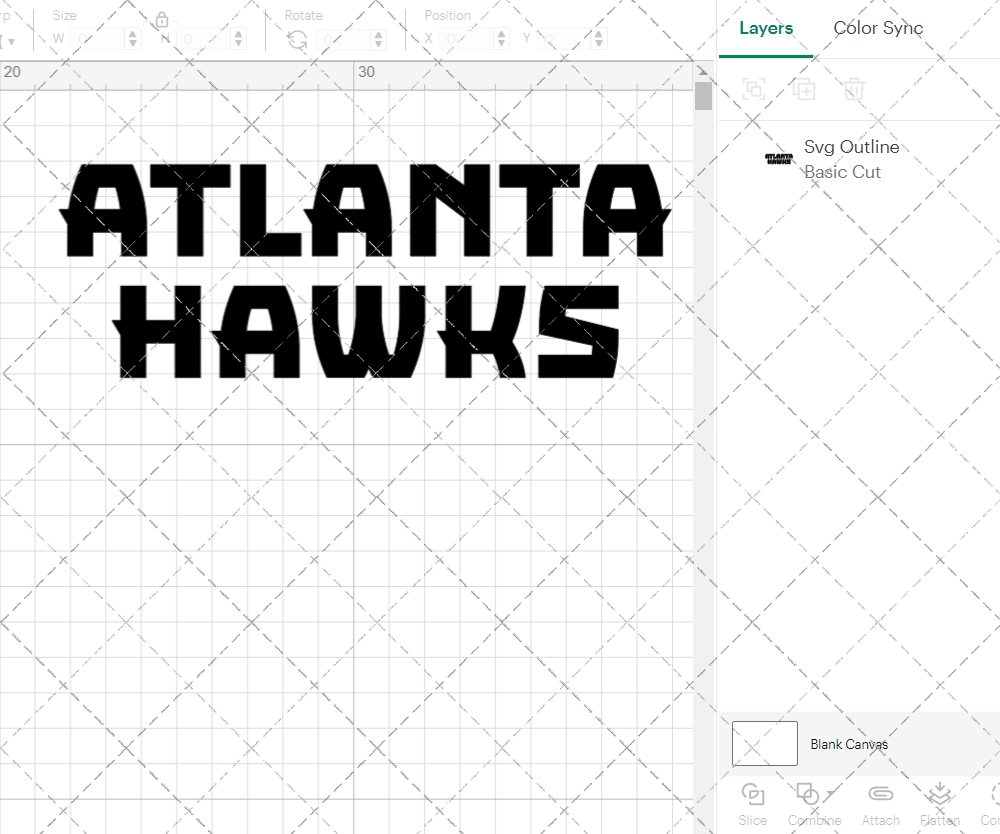Toggle the size aspect ratio lock
This screenshot has width=1000, height=834.
pyautogui.click(x=162, y=20)
